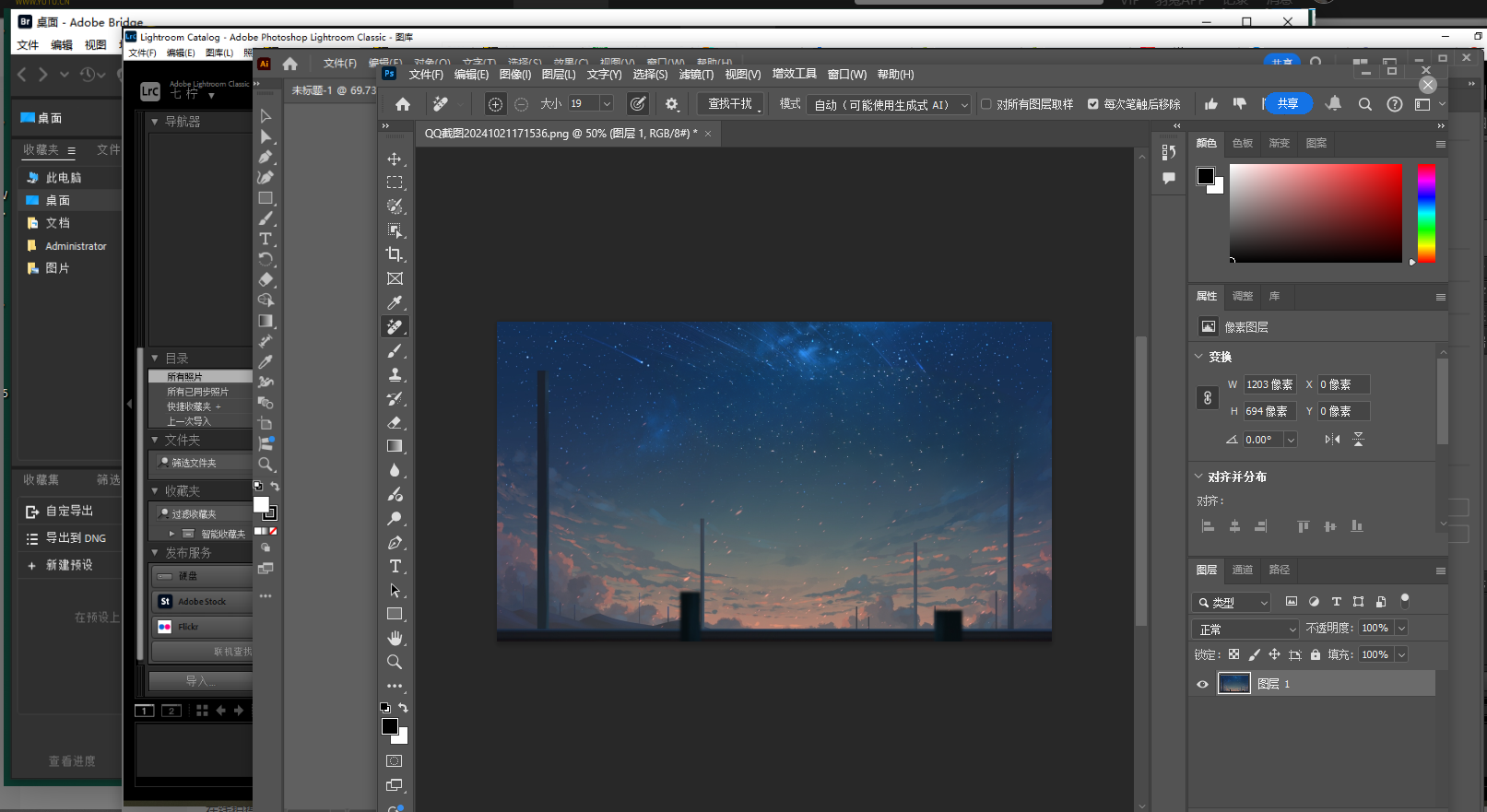Select the Photoshop Pen tool
1487x812 pixels.
(x=395, y=542)
